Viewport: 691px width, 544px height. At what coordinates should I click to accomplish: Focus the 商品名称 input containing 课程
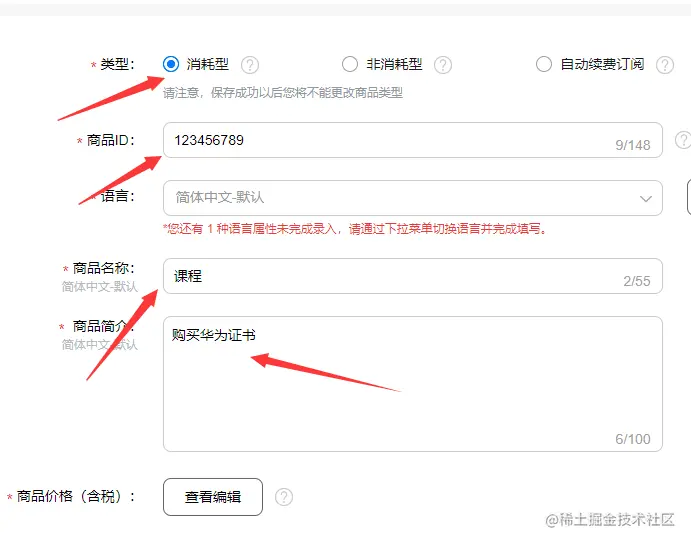click(x=412, y=276)
